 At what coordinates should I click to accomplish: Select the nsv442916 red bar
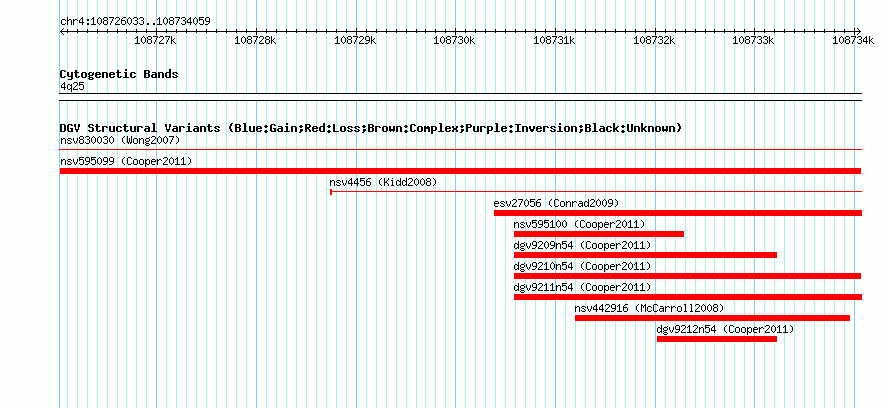pos(712,318)
